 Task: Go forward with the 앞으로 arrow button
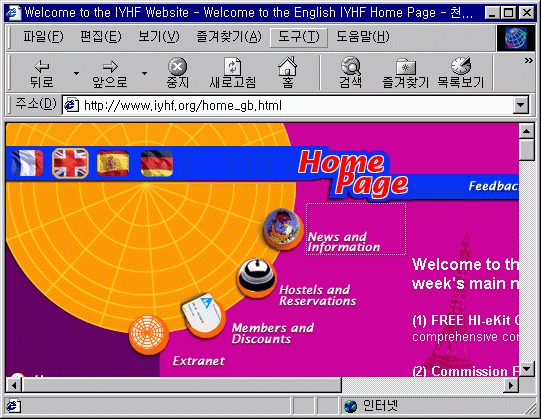[110, 73]
